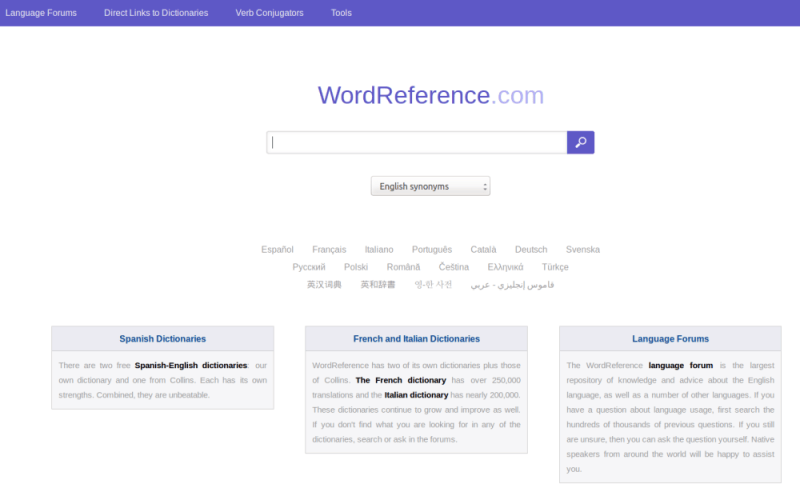Switch site language to Română
Screen dimensions: 800x492
click(x=403, y=267)
